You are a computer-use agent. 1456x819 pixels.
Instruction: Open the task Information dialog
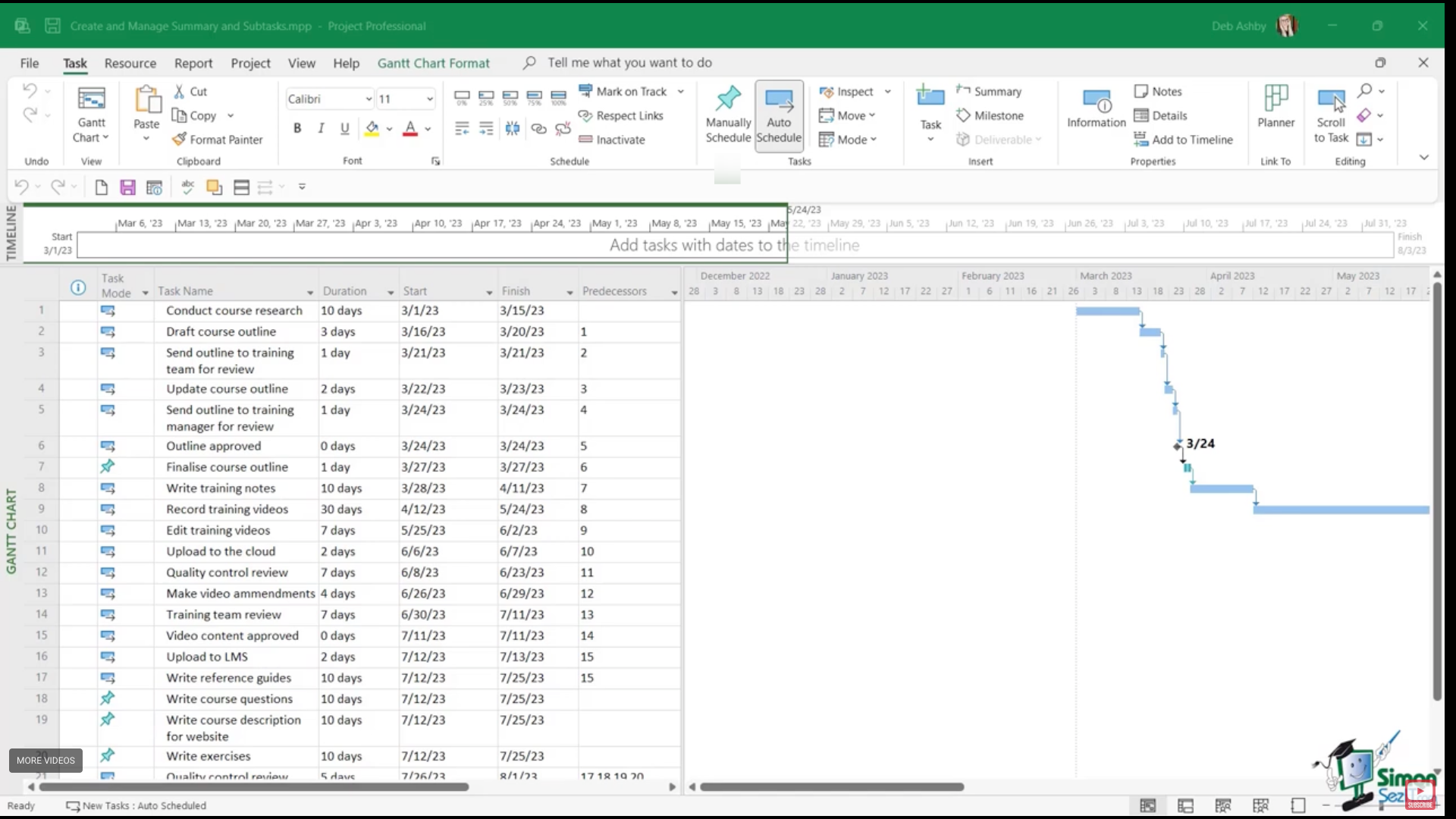[1096, 108]
